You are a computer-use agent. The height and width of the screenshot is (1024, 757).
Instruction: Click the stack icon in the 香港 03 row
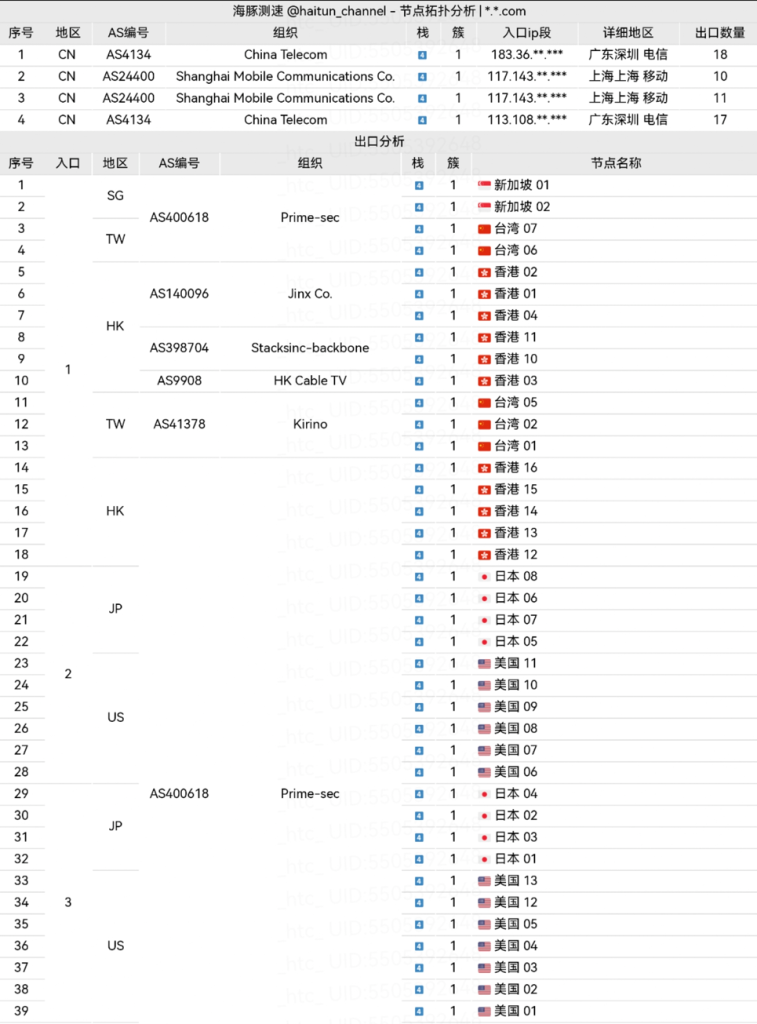point(419,381)
